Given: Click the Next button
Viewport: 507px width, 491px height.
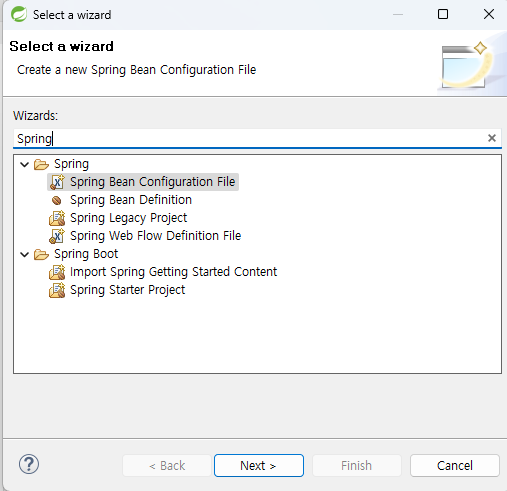Looking at the screenshot, I should (x=259, y=465).
